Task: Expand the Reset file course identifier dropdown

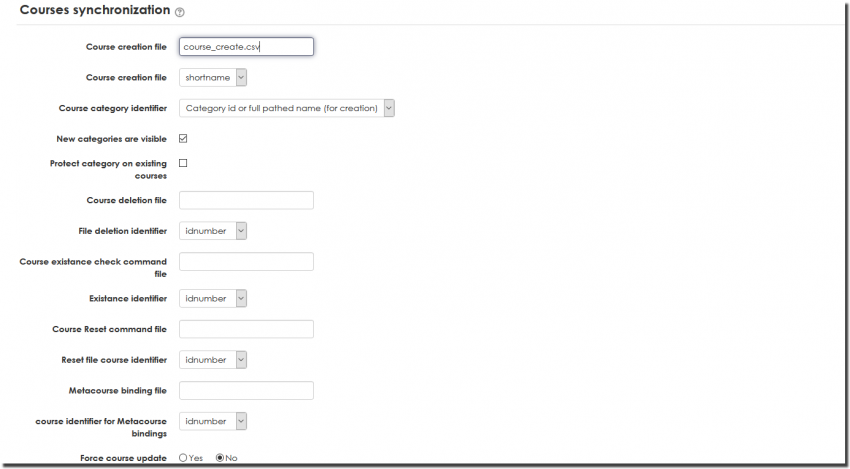Action: coord(213,359)
